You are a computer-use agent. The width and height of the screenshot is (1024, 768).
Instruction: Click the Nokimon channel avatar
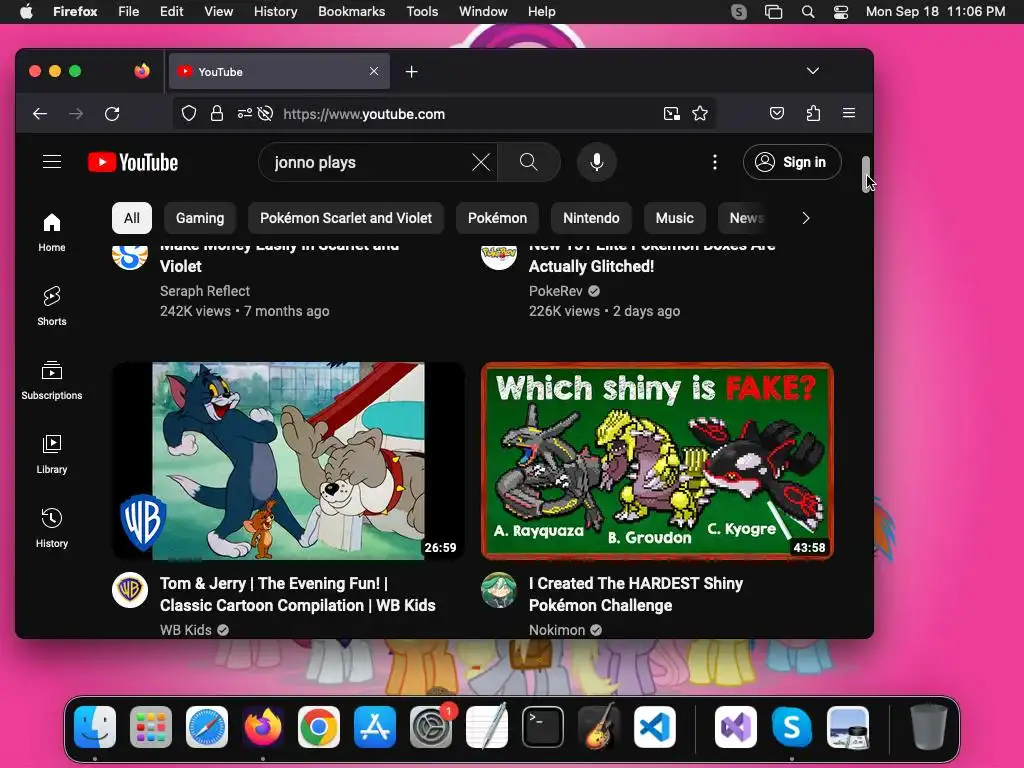499,590
